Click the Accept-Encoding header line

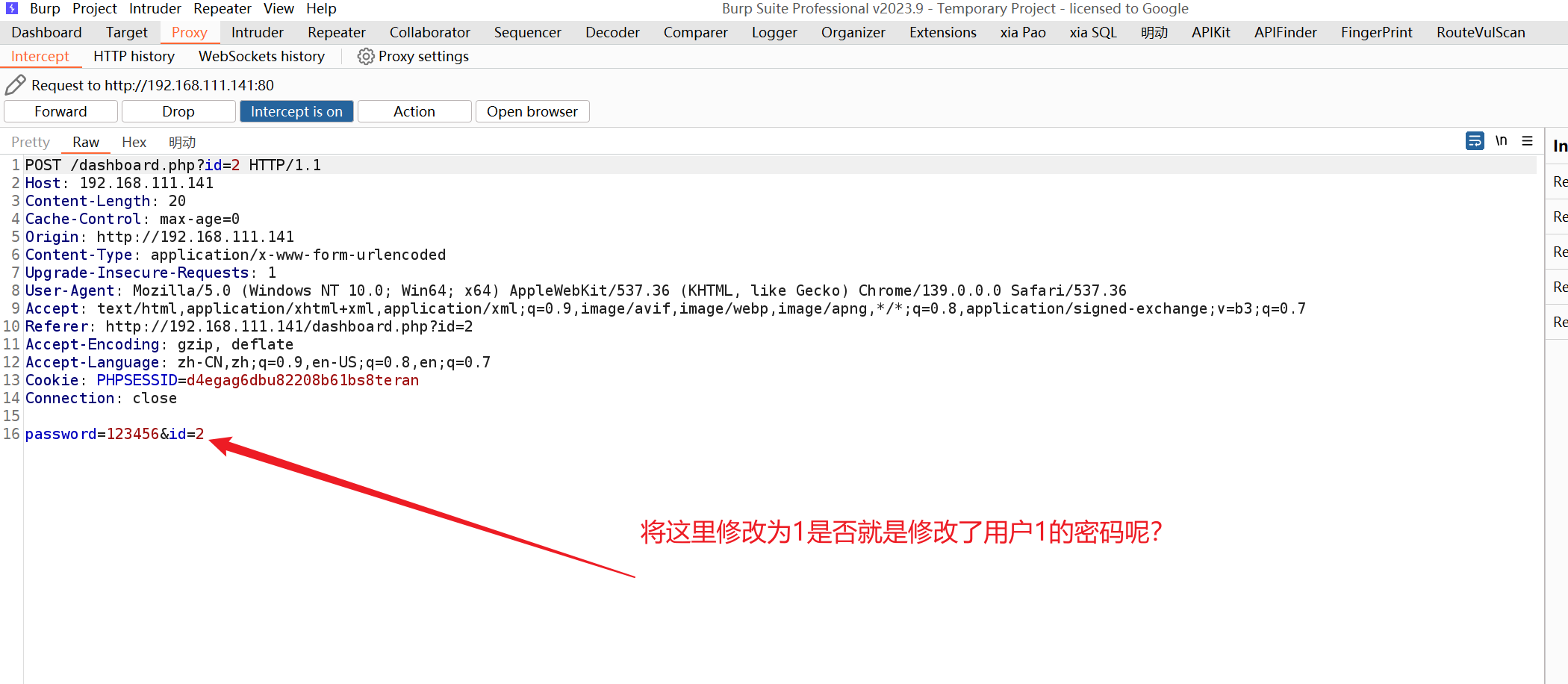pos(159,344)
